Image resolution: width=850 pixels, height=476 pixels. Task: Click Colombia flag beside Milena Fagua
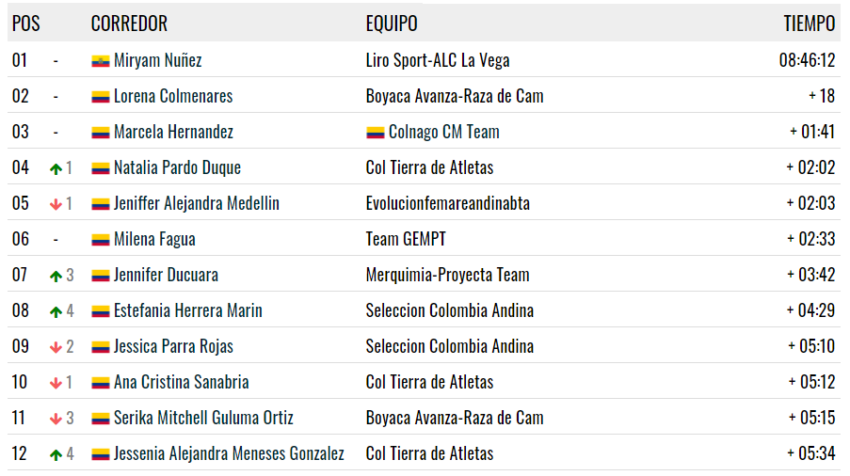click(x=100, y=240)
